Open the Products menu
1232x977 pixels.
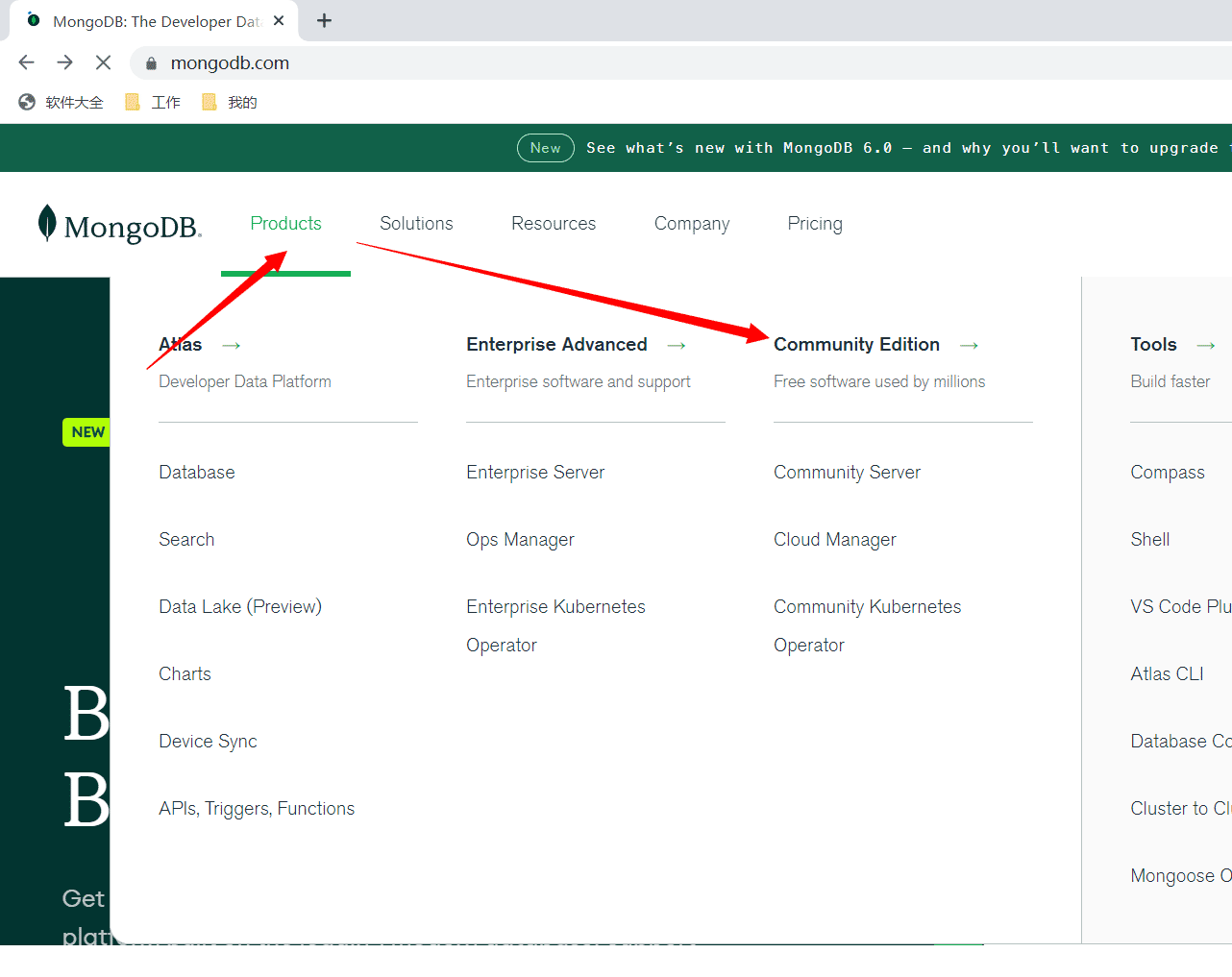pos(285,223)
